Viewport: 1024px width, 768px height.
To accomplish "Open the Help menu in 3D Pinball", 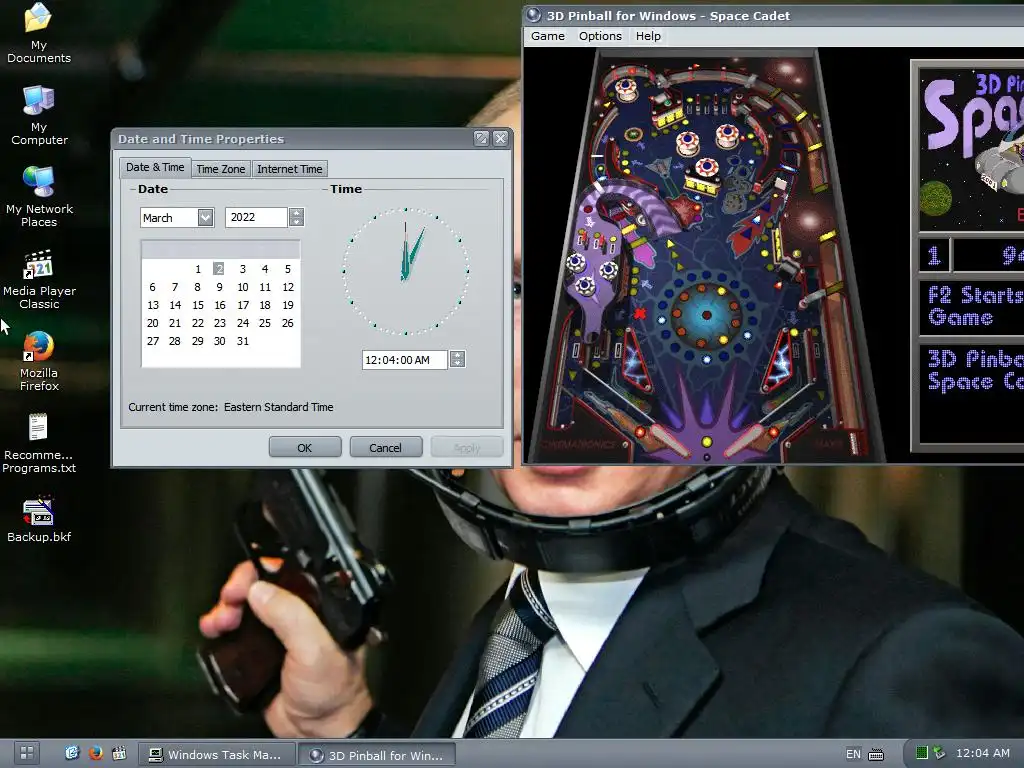I will 648,36.
